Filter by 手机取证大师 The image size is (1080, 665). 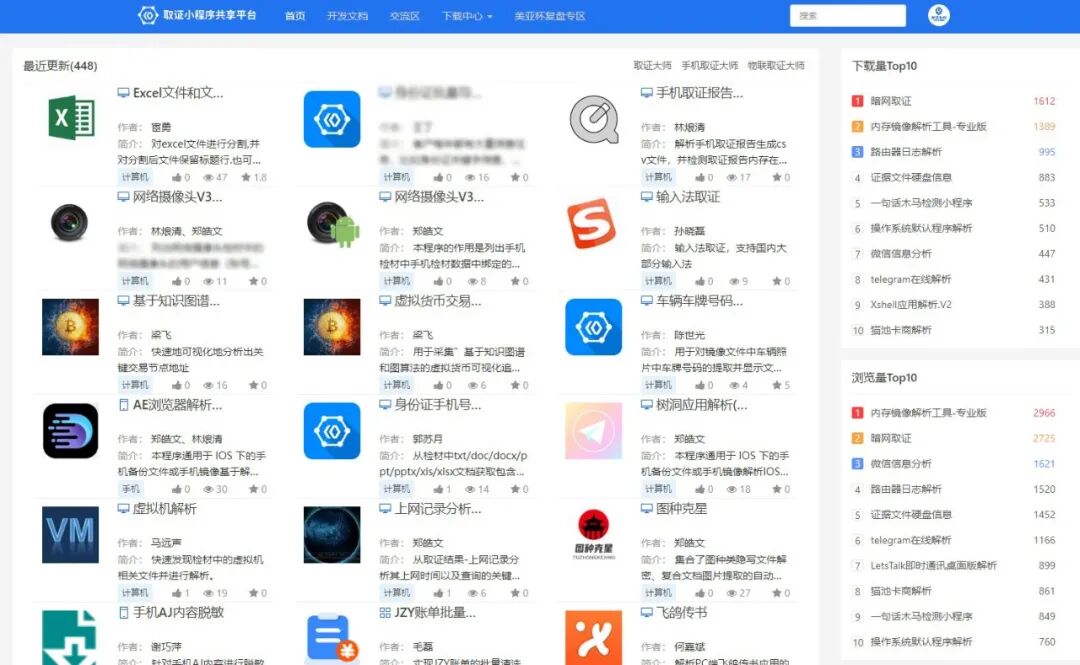pyautogui.click(x=709, y=65)
